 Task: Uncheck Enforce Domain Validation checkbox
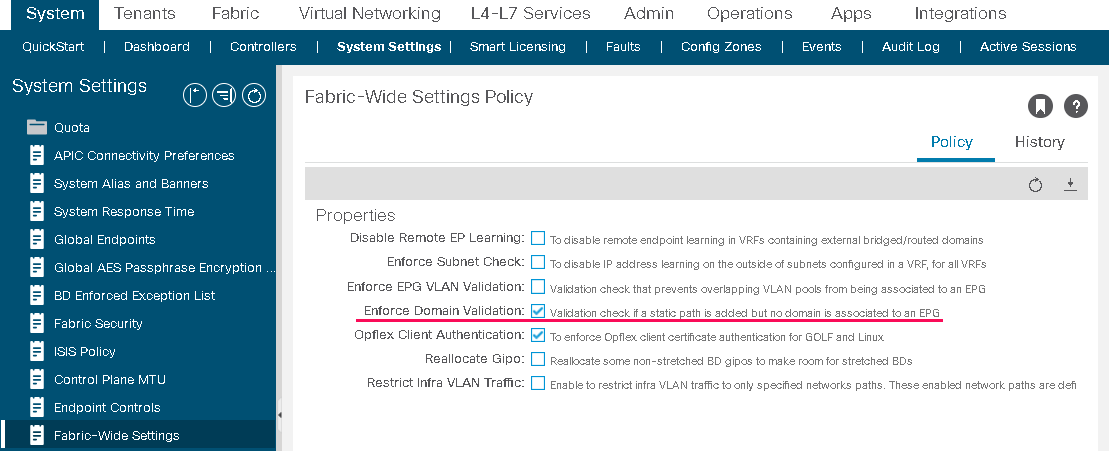[x=538, y=311]
